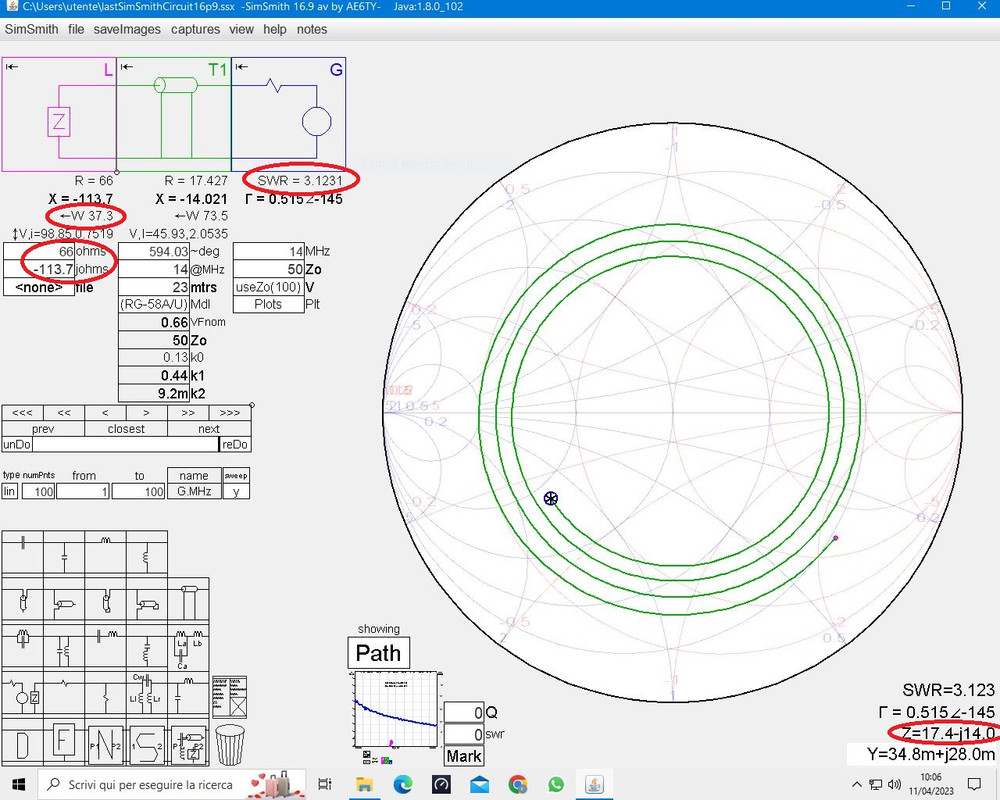1000x800 pixels.
Task: Click the reDo button
Action: 235,445
